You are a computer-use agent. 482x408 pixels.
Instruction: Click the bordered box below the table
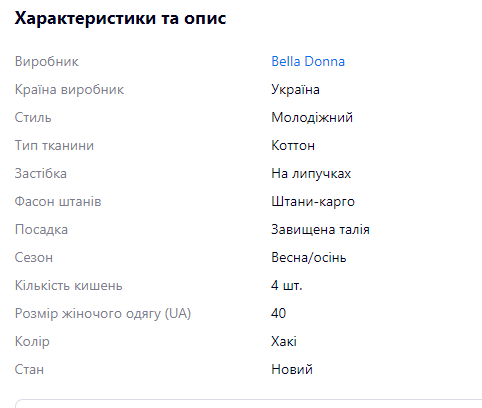pos(248,403)
